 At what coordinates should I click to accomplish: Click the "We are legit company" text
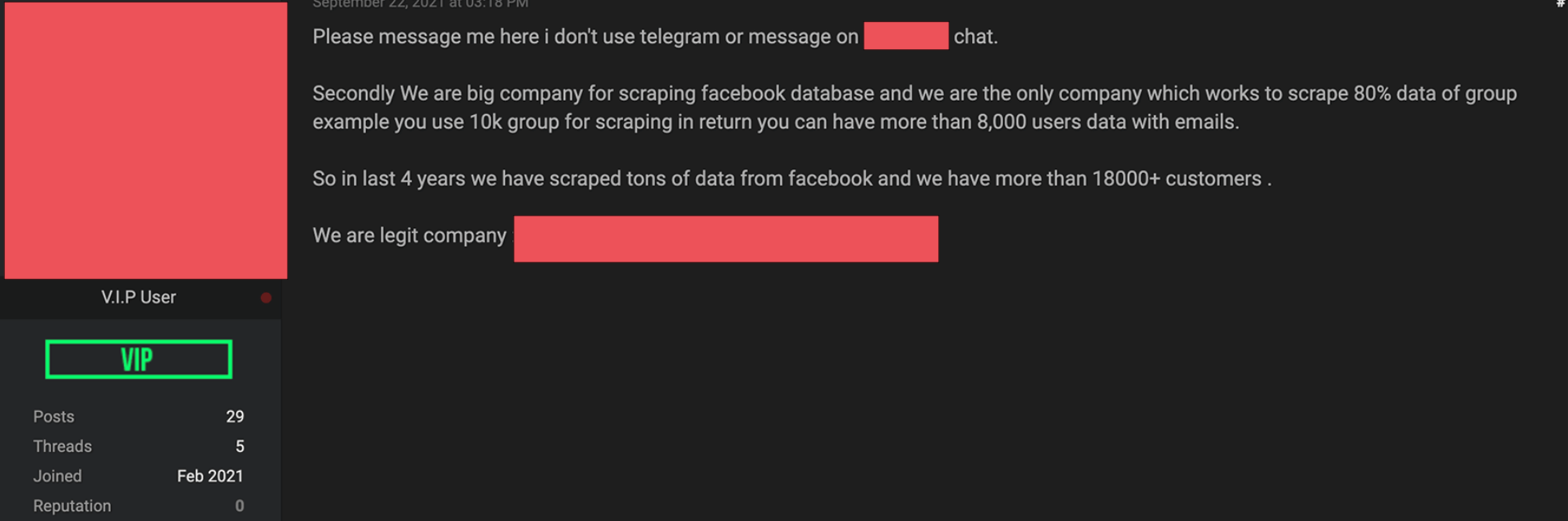click(x=409, y=235)
